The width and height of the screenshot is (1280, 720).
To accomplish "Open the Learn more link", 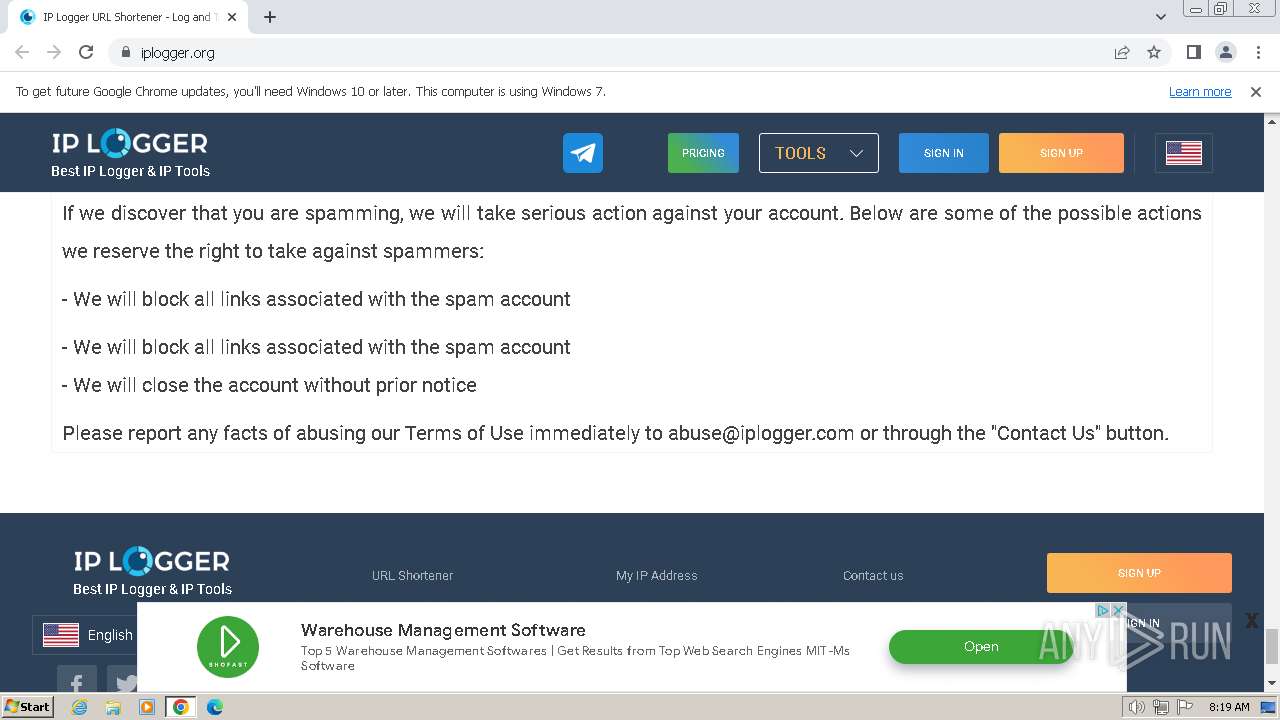I will pyautogui.click(x=1200, y=91).
